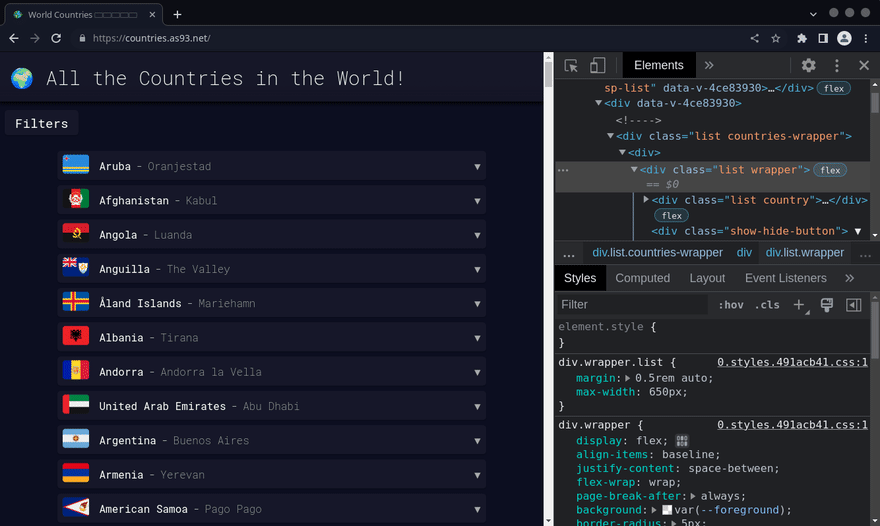Expand the Afghanistan country row

(272, 200)
